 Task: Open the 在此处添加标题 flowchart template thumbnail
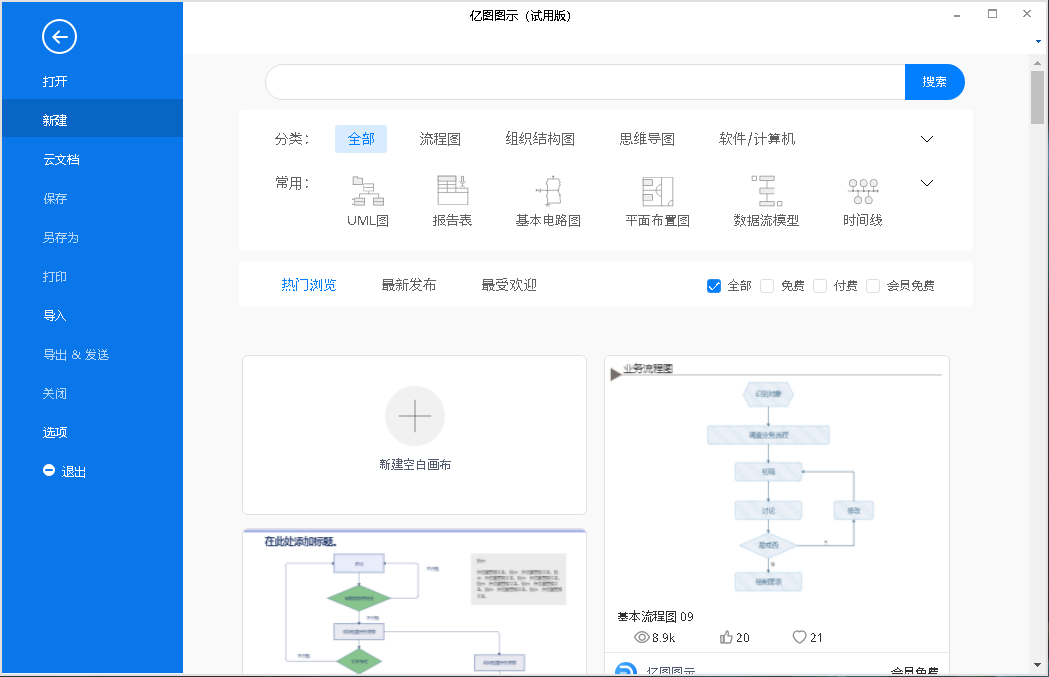click(x=415, y=601)
